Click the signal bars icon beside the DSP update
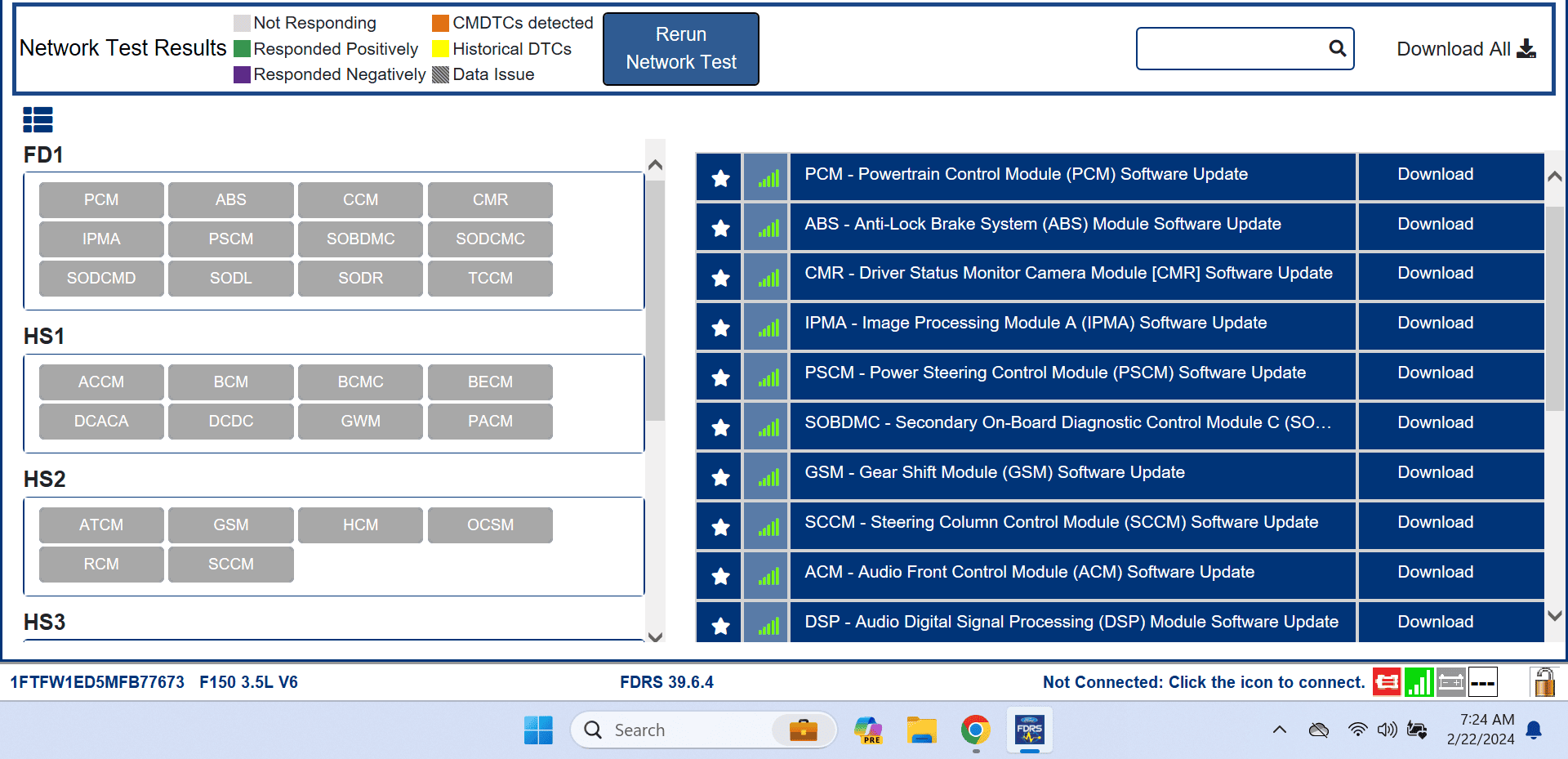The height and width of the screenshot is (759, 1568). click(x=765, y=625)
